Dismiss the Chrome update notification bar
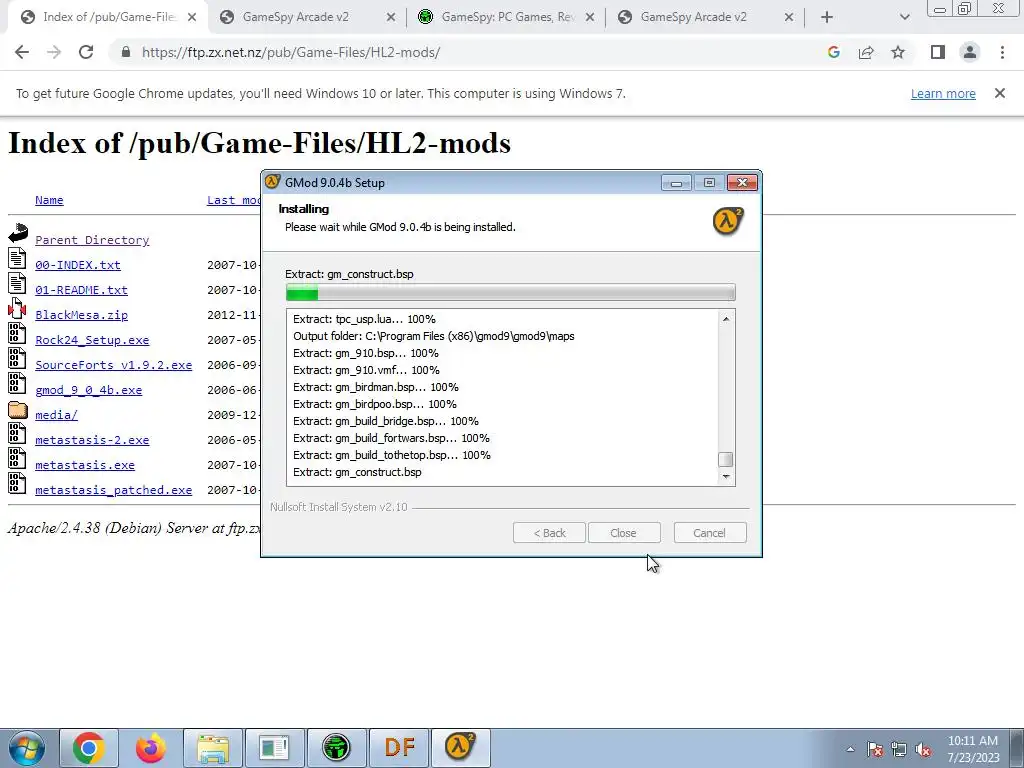Image resolution: width=1024 pixels, height=768 pixels. point(1000,93)
